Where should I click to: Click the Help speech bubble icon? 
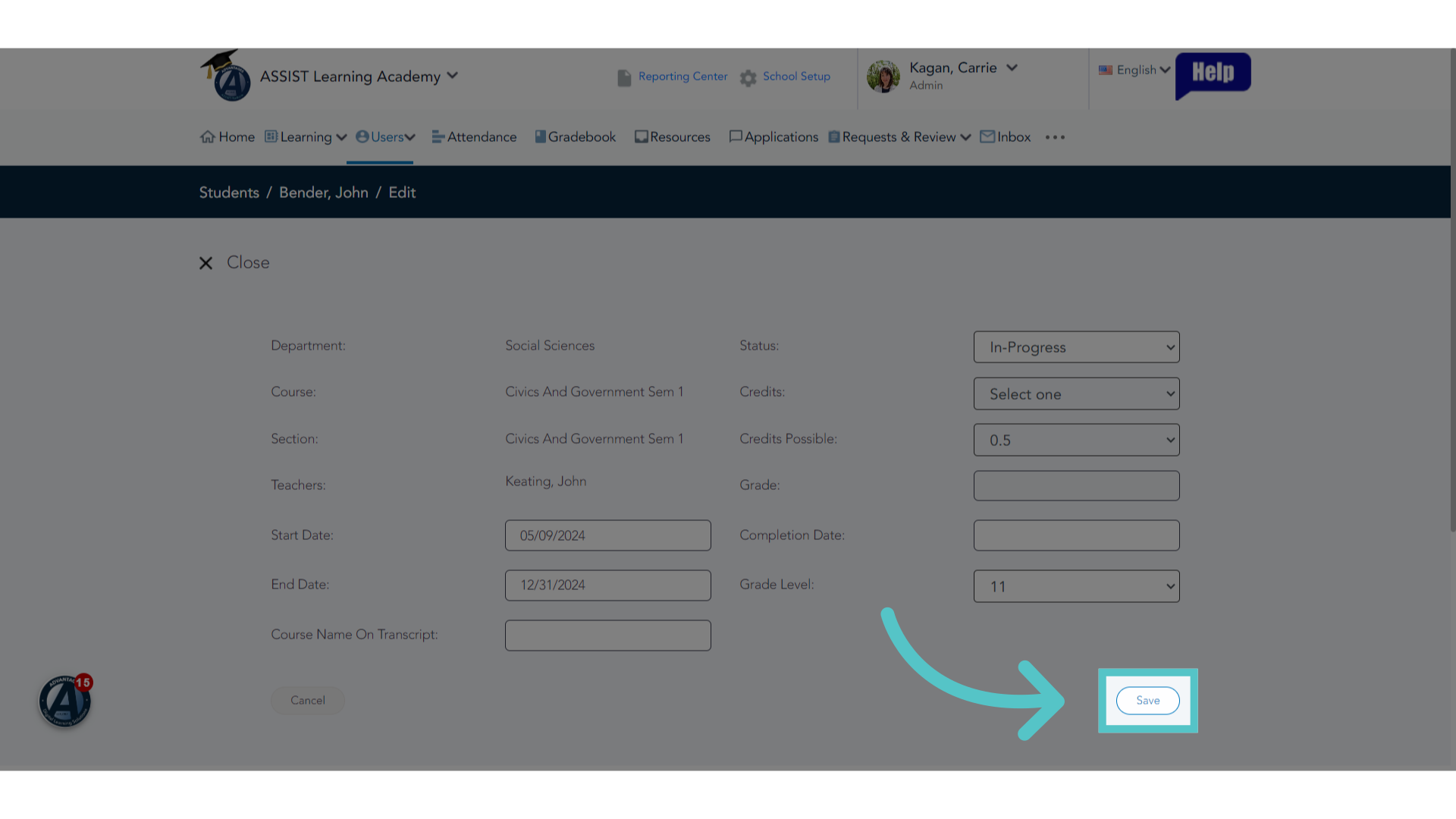(x=1213, y=75)
